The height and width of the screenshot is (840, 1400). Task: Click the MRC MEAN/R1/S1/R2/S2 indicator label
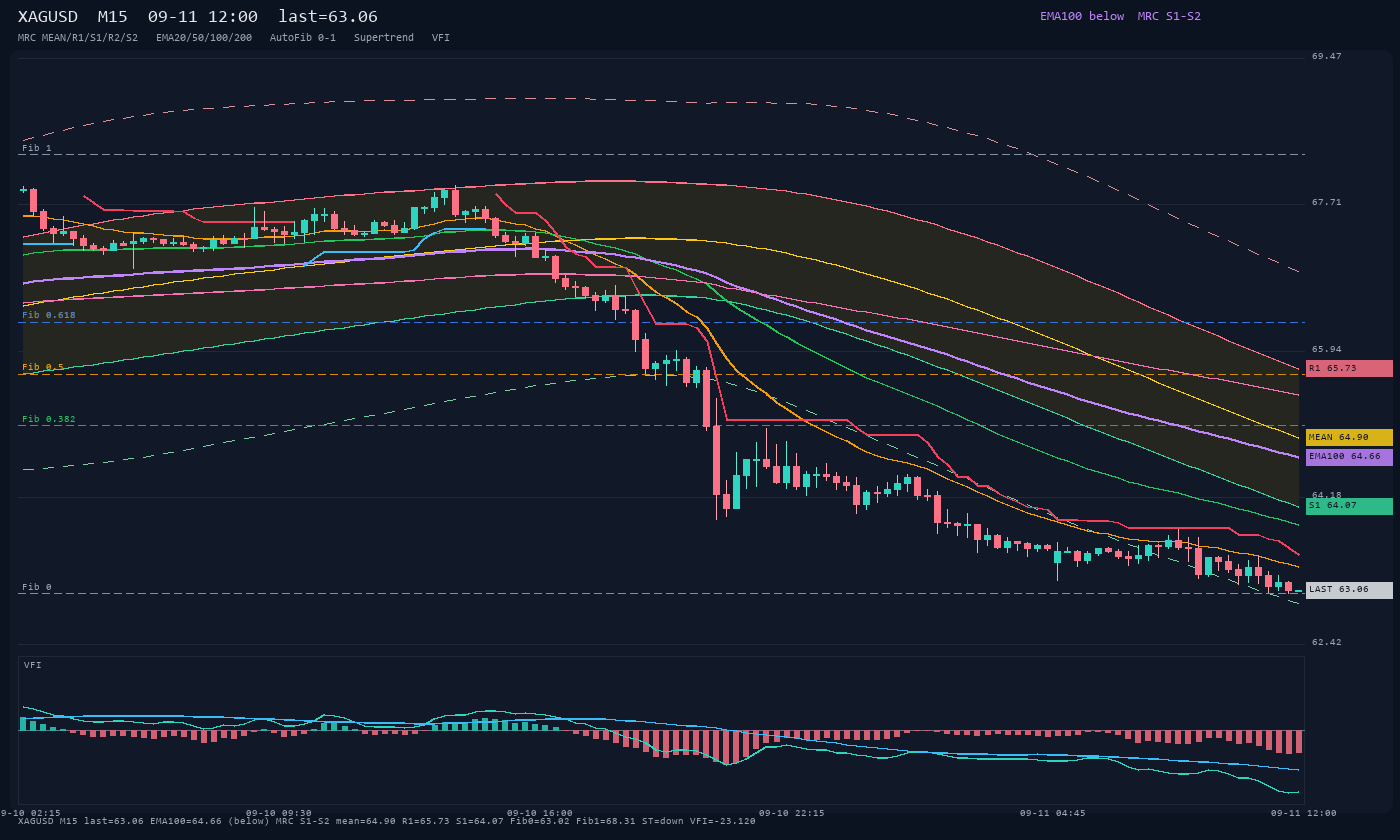click(78, 38)
